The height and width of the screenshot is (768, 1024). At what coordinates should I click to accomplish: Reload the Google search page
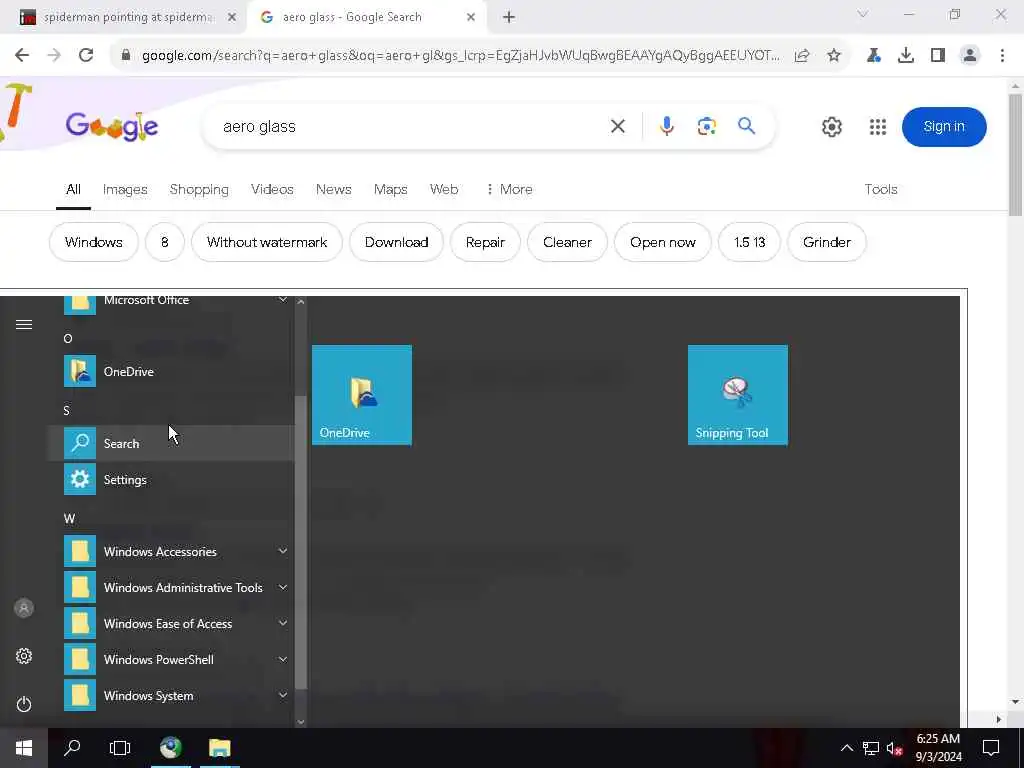(86, 56)
